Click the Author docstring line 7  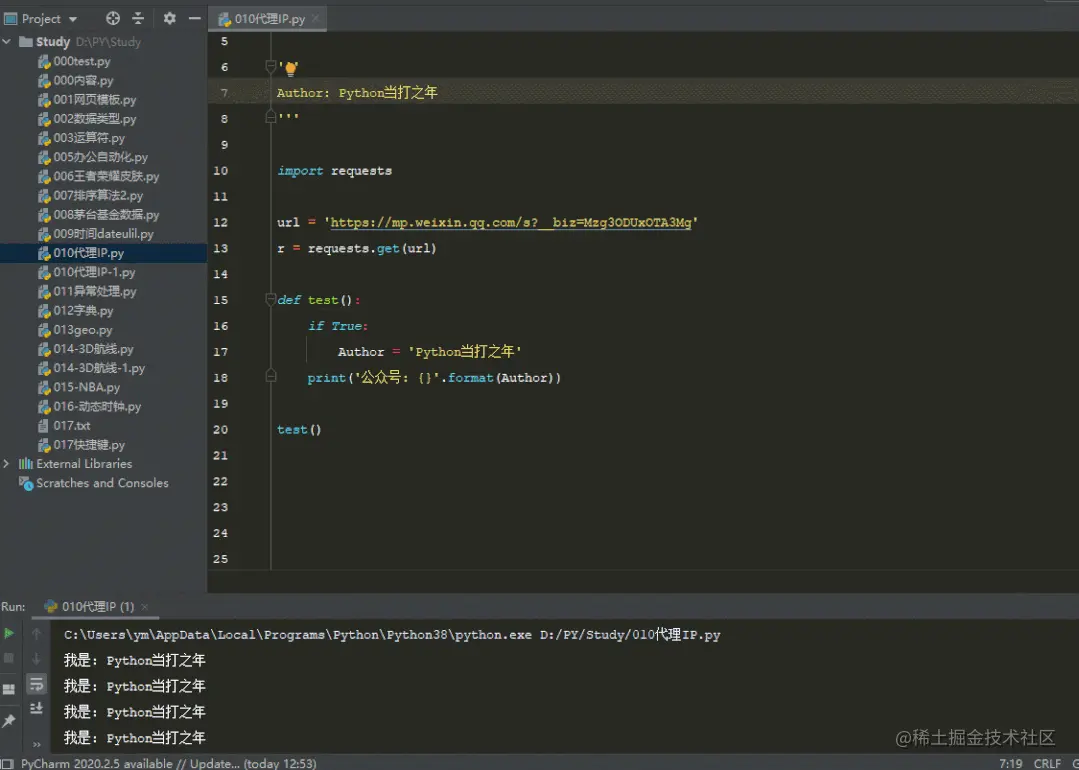point(357,93)
